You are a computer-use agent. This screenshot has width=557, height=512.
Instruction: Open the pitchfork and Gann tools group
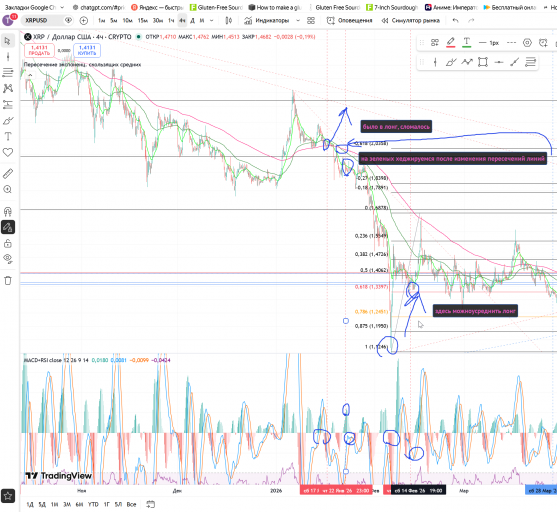(7, 88)
